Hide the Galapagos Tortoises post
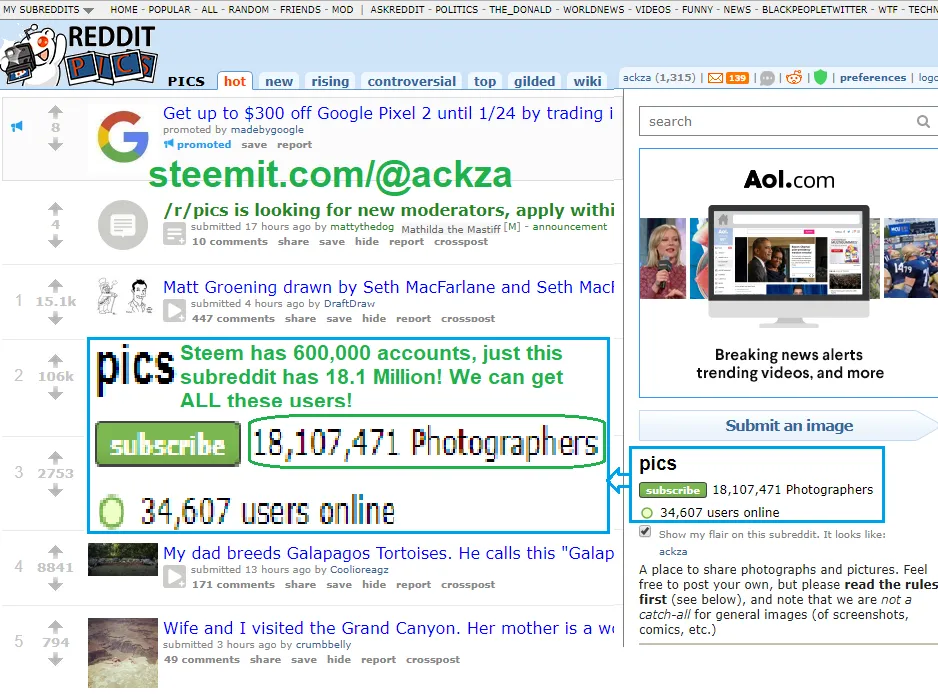Image resolution: width=938 pixels, height=697 pixels. tap(373, 585)
